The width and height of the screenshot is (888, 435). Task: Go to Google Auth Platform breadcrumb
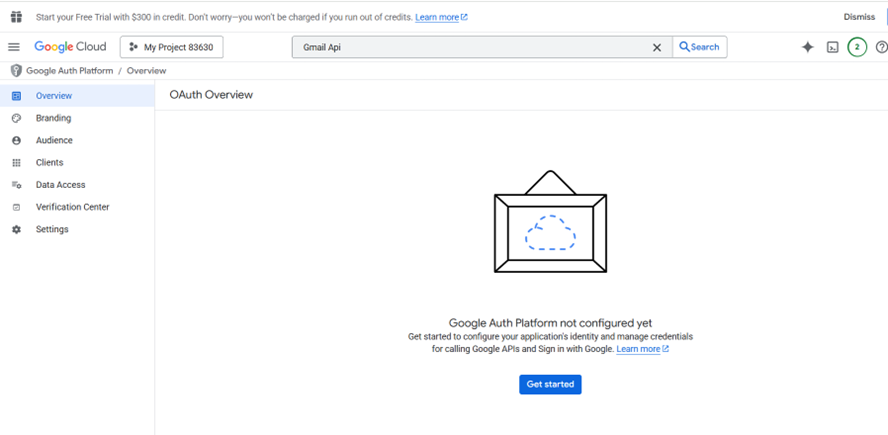(x=70, y=71)
